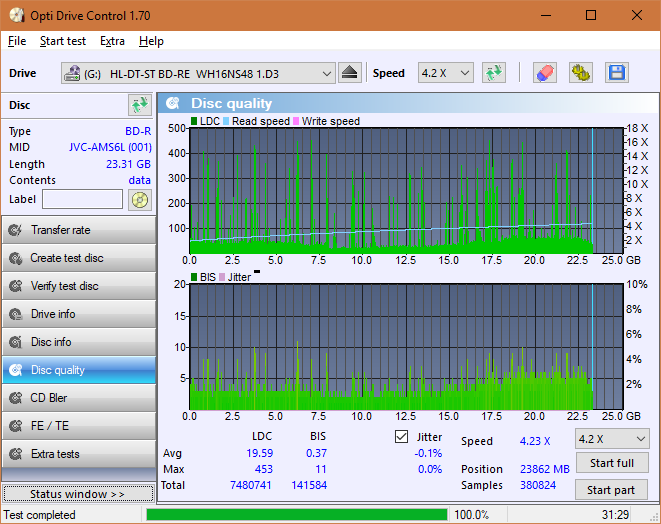This screenshot has height=524, width=661.
Task: Click the Opti Drive Control app icon in the title bar
Action: point(17,16)
